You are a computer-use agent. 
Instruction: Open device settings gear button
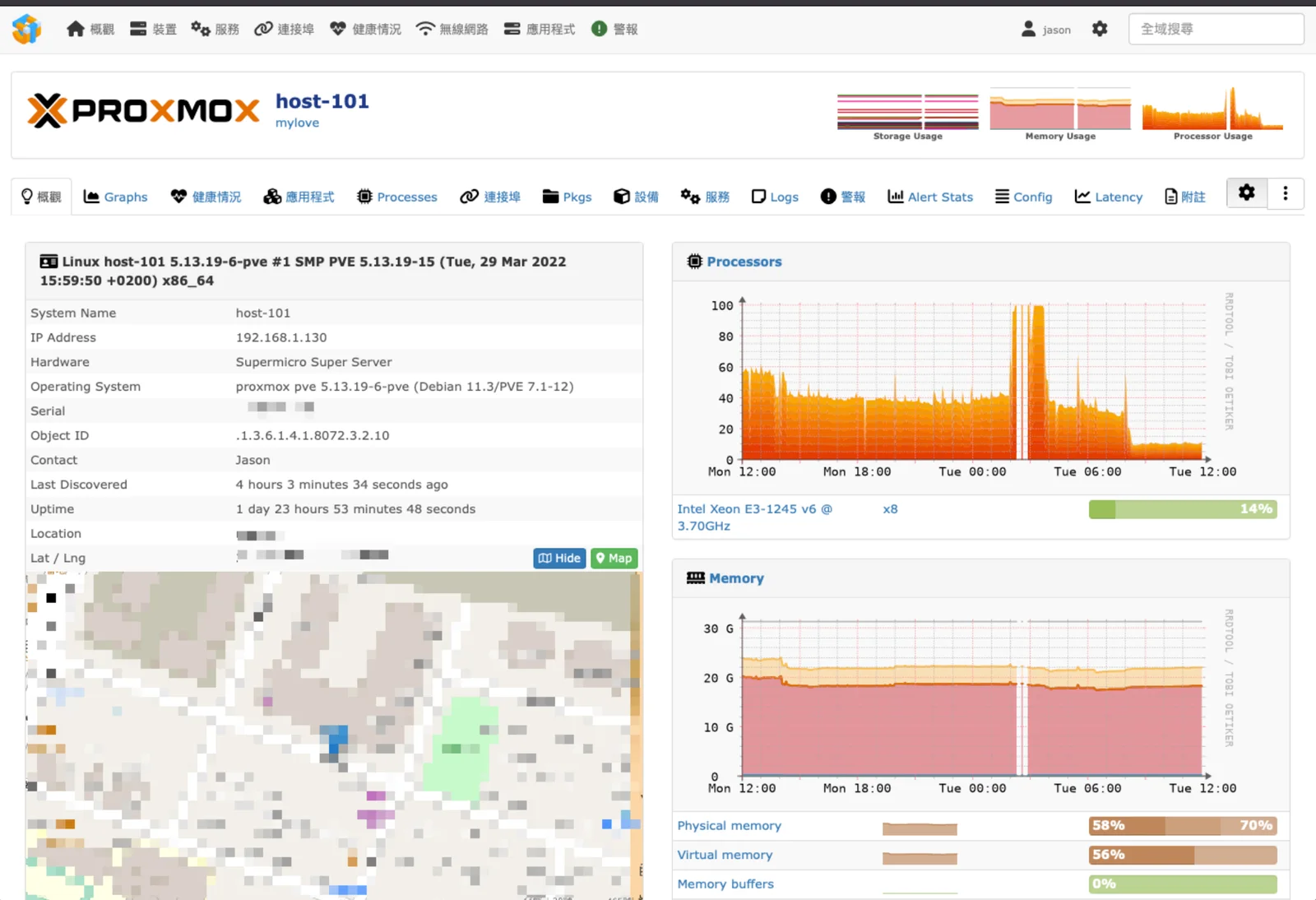pos(1247,193)
